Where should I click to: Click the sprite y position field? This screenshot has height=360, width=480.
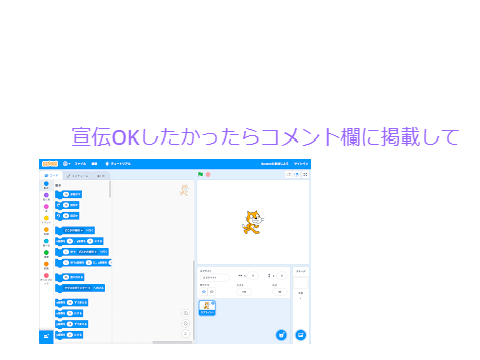tap(282, 276)
